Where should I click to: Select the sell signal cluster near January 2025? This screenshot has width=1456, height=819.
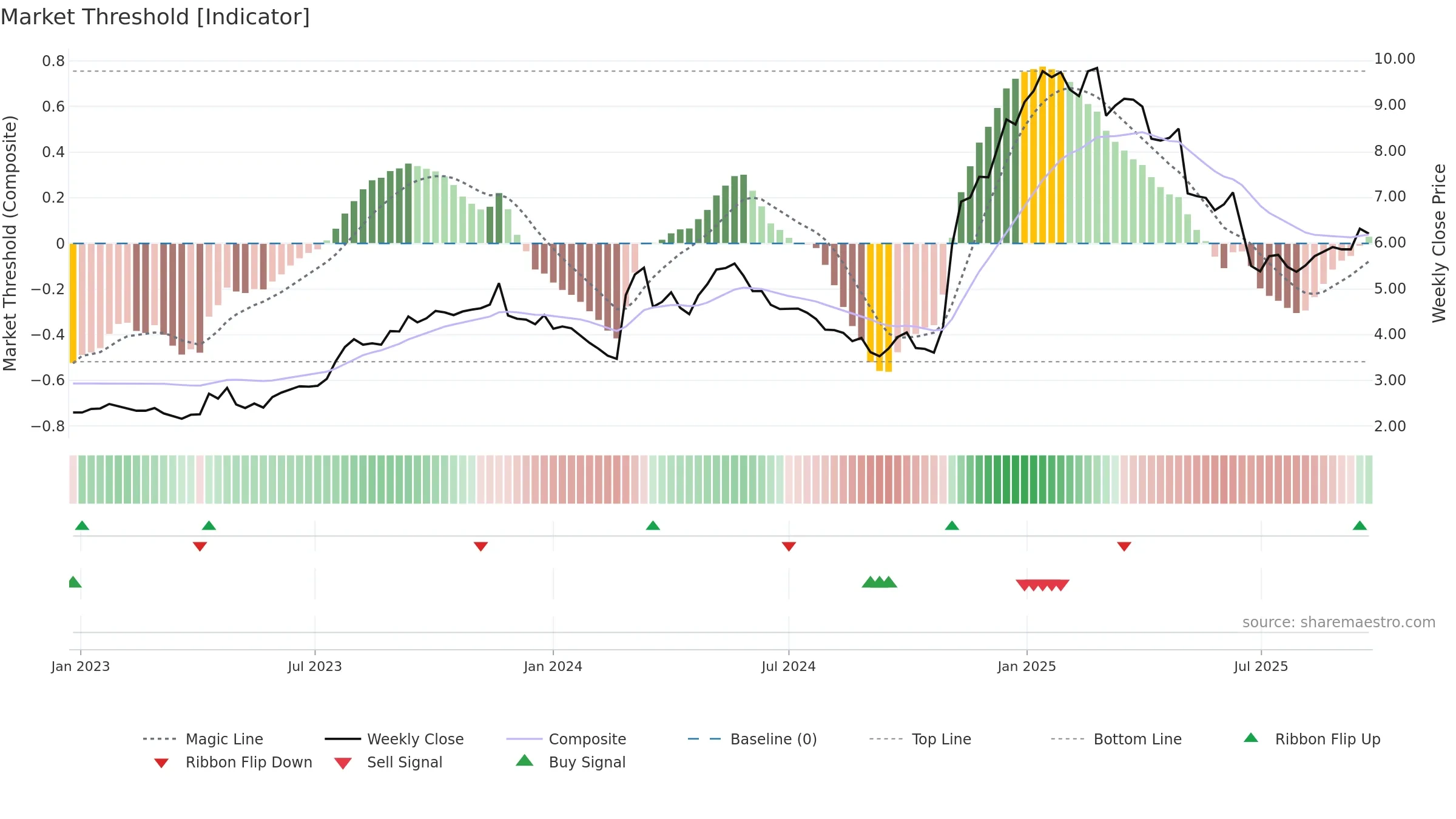1042,585
